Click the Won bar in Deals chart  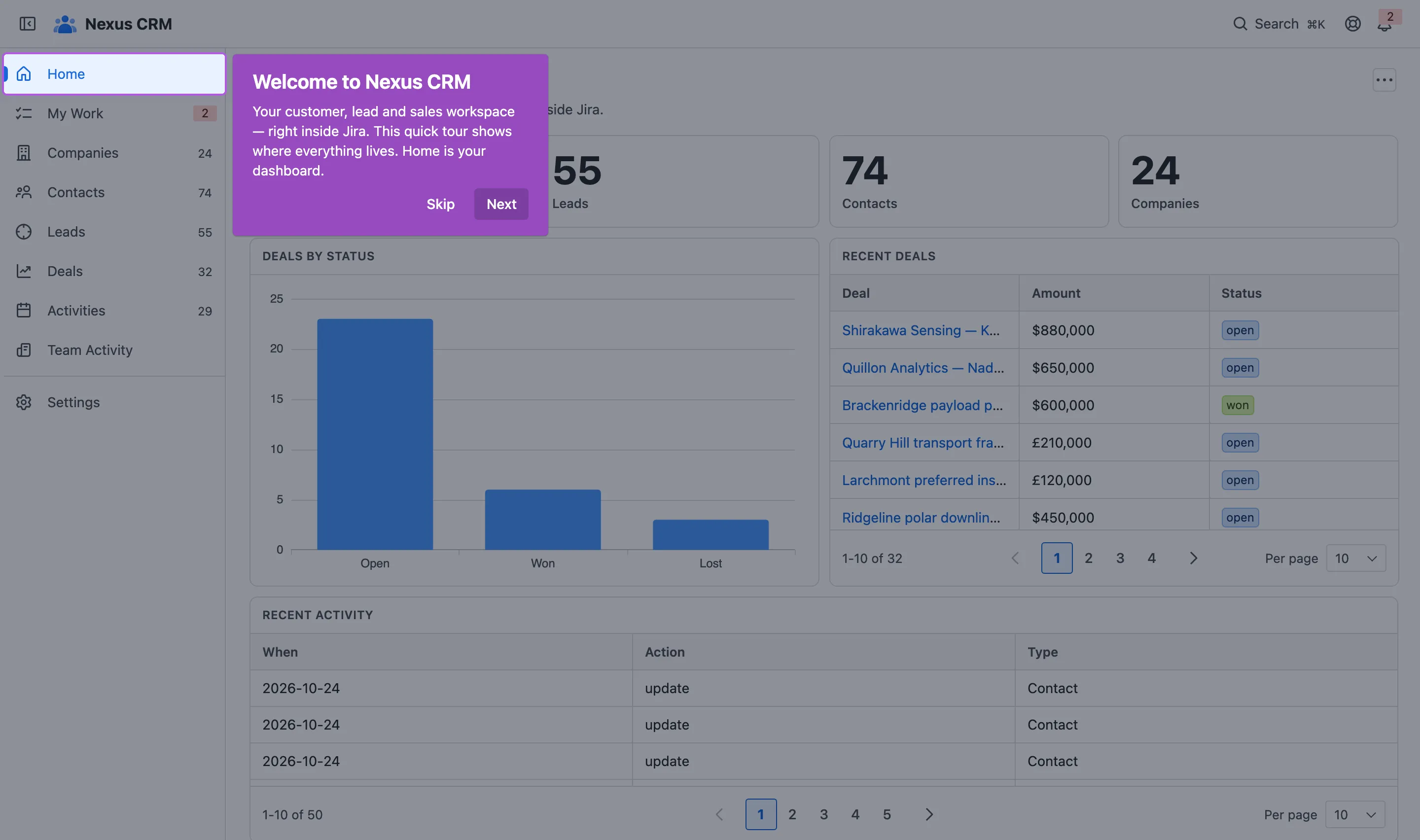[542, 520]
